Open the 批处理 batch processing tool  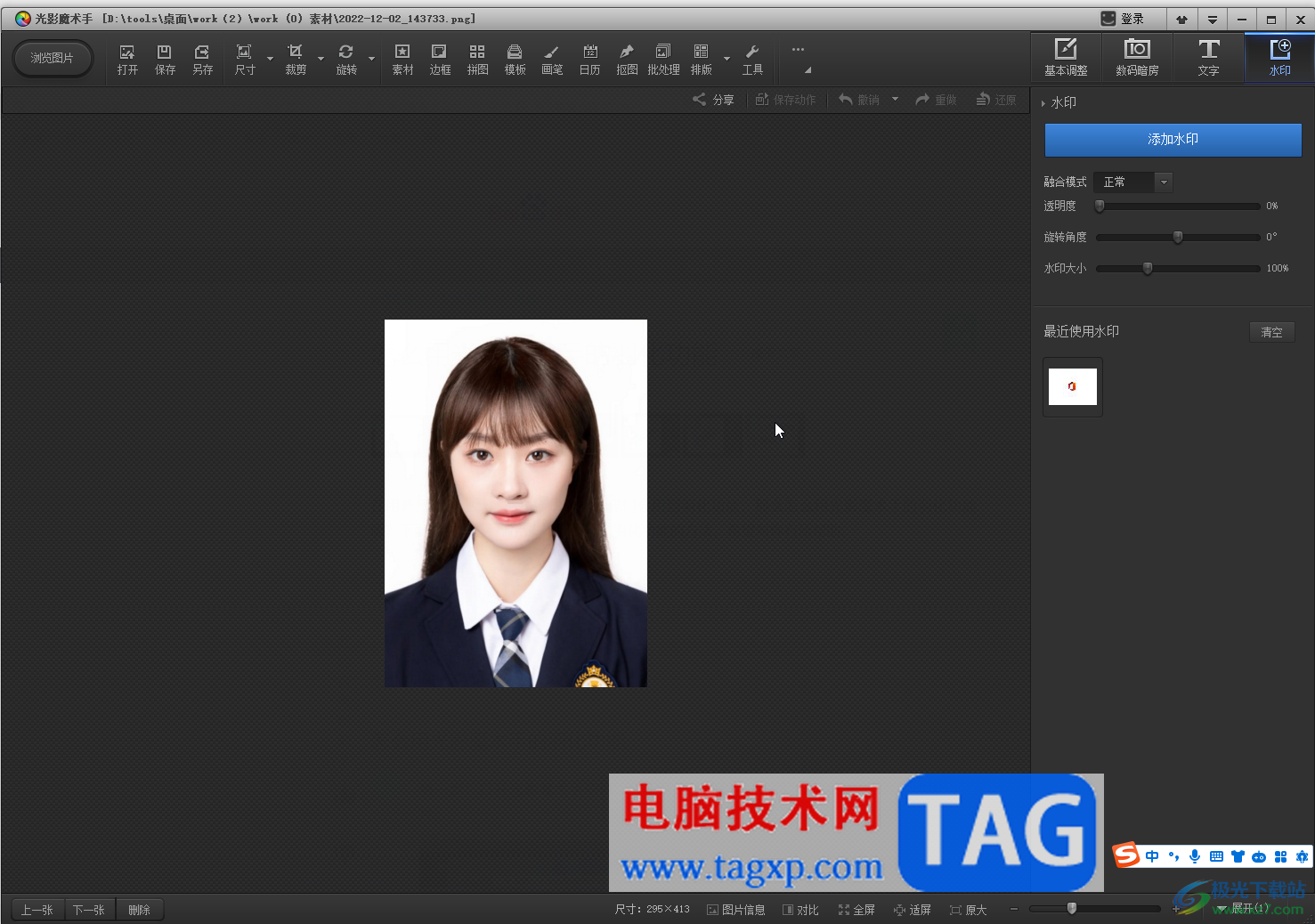point(663,59)
